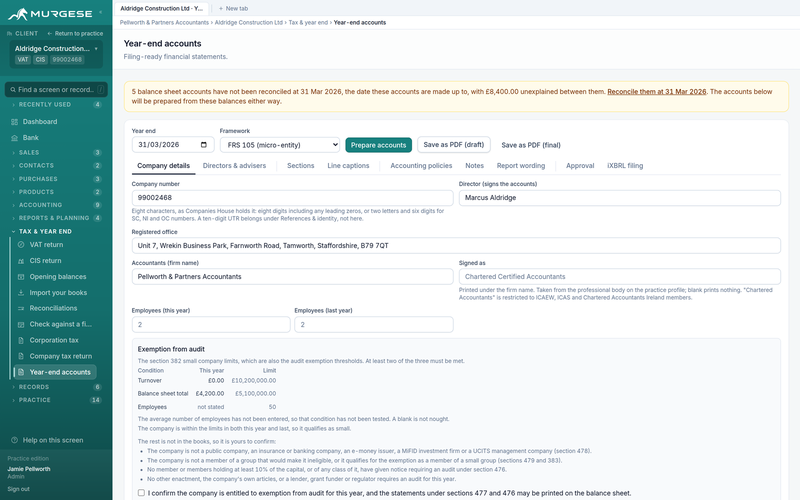Expand the RECENTLY USED section
800x500 pixels.
(x=56, y=105)
